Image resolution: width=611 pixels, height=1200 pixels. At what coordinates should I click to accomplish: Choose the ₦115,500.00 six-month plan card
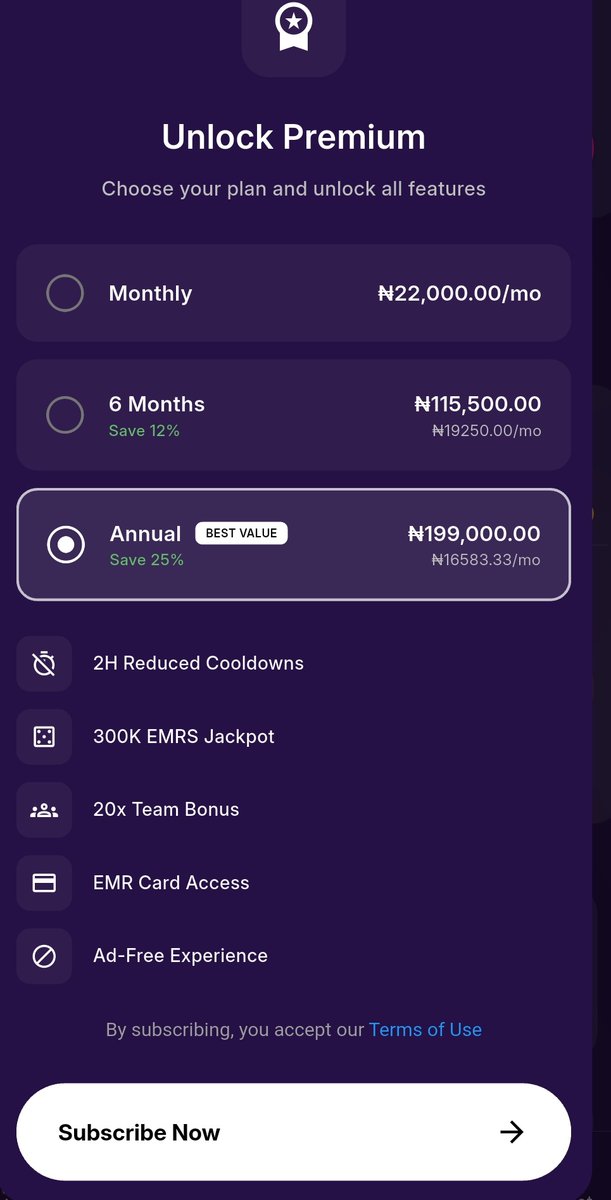pos(293,415)
